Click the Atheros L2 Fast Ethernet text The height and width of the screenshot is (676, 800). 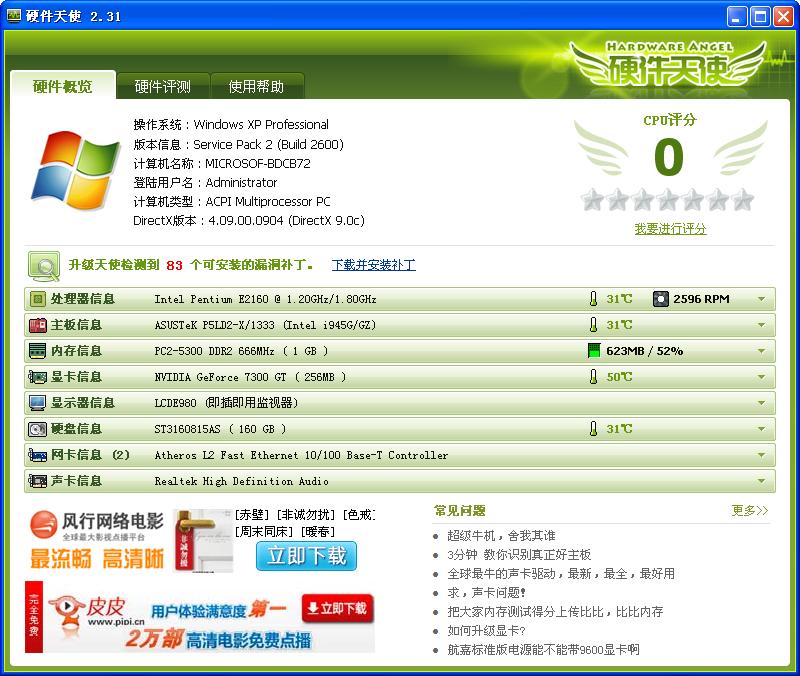coord(301,455)
